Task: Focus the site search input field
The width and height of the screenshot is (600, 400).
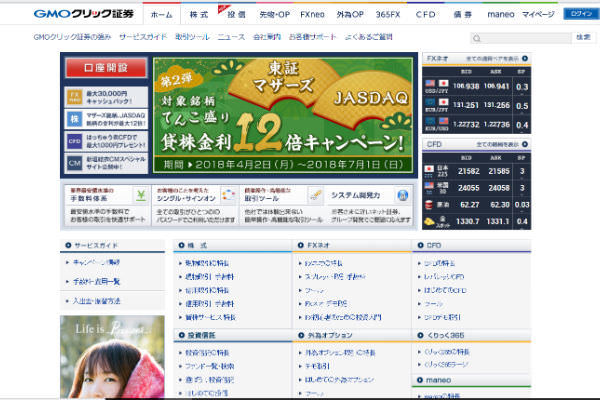Action: (521, 38)
